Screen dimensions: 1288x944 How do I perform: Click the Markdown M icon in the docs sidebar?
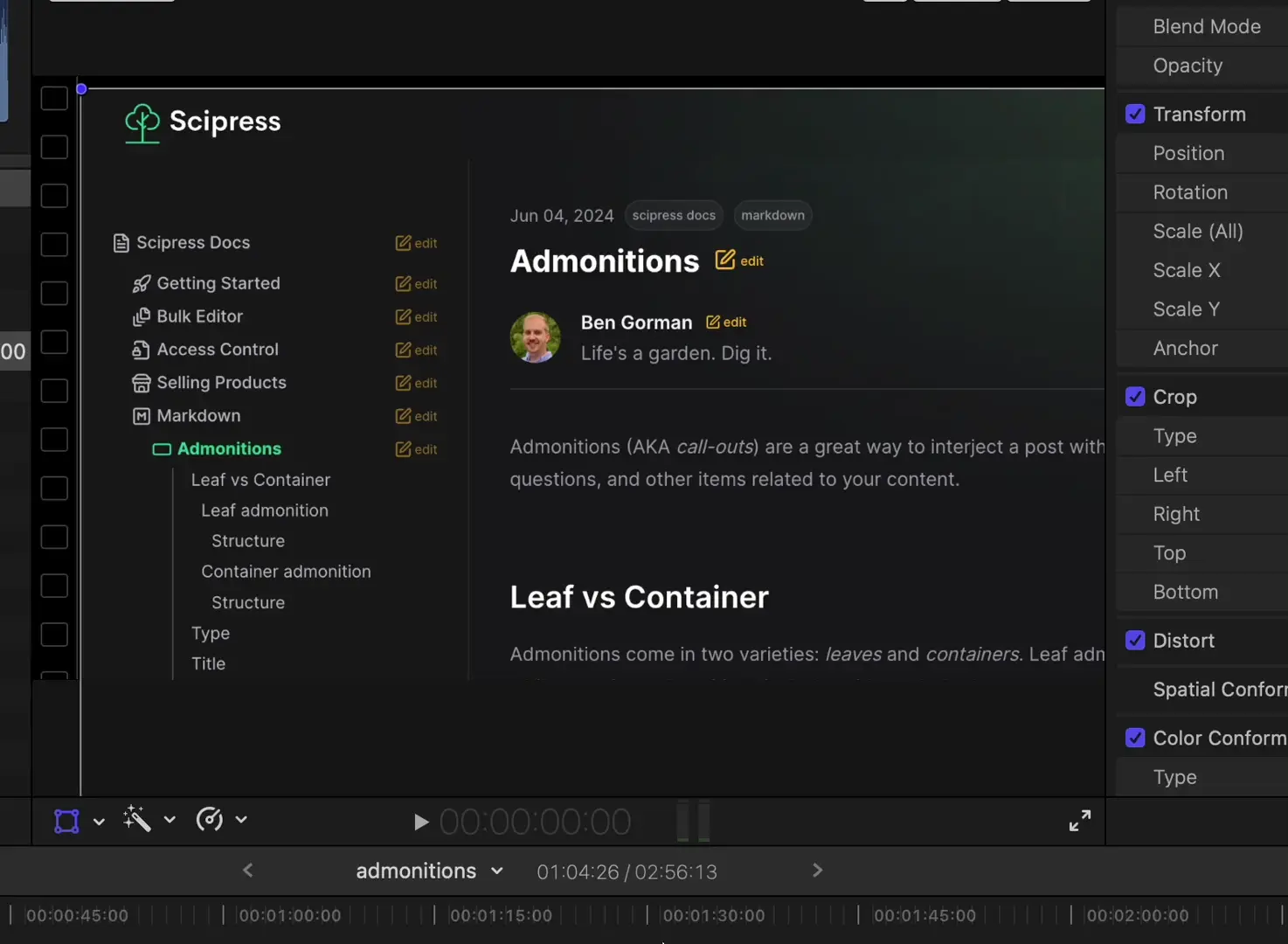142,416
